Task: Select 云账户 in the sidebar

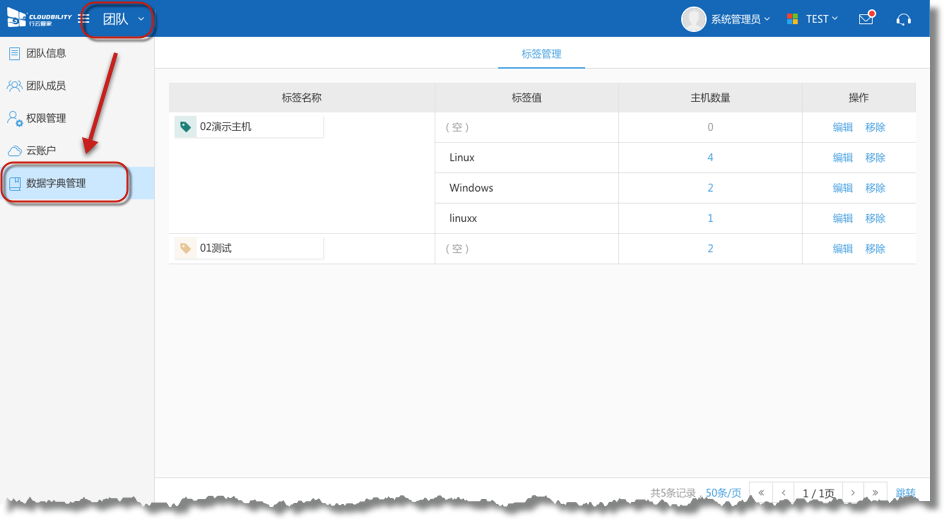Action: coord(41,150)
